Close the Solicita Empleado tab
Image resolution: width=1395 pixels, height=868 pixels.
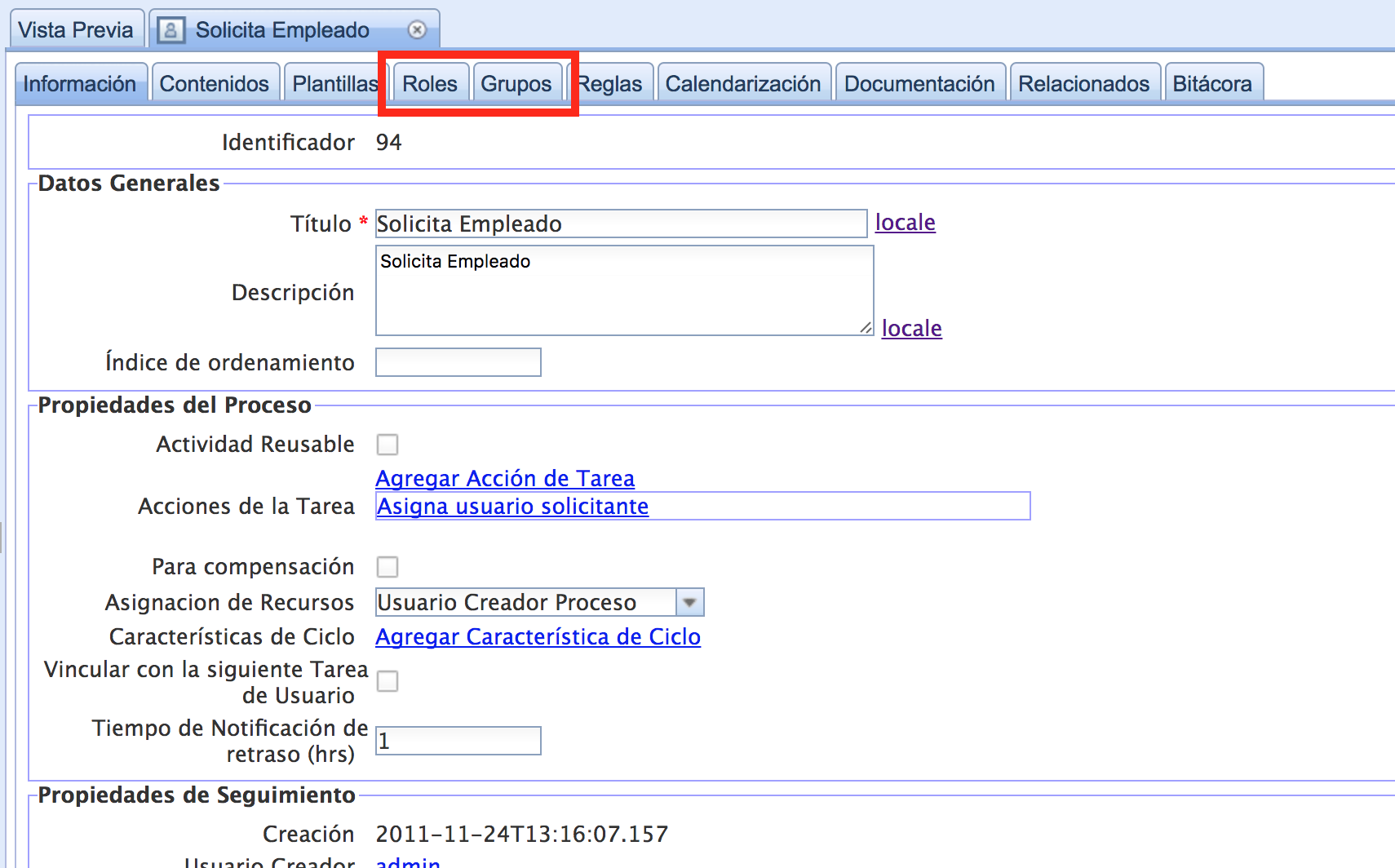click(417, 30)
